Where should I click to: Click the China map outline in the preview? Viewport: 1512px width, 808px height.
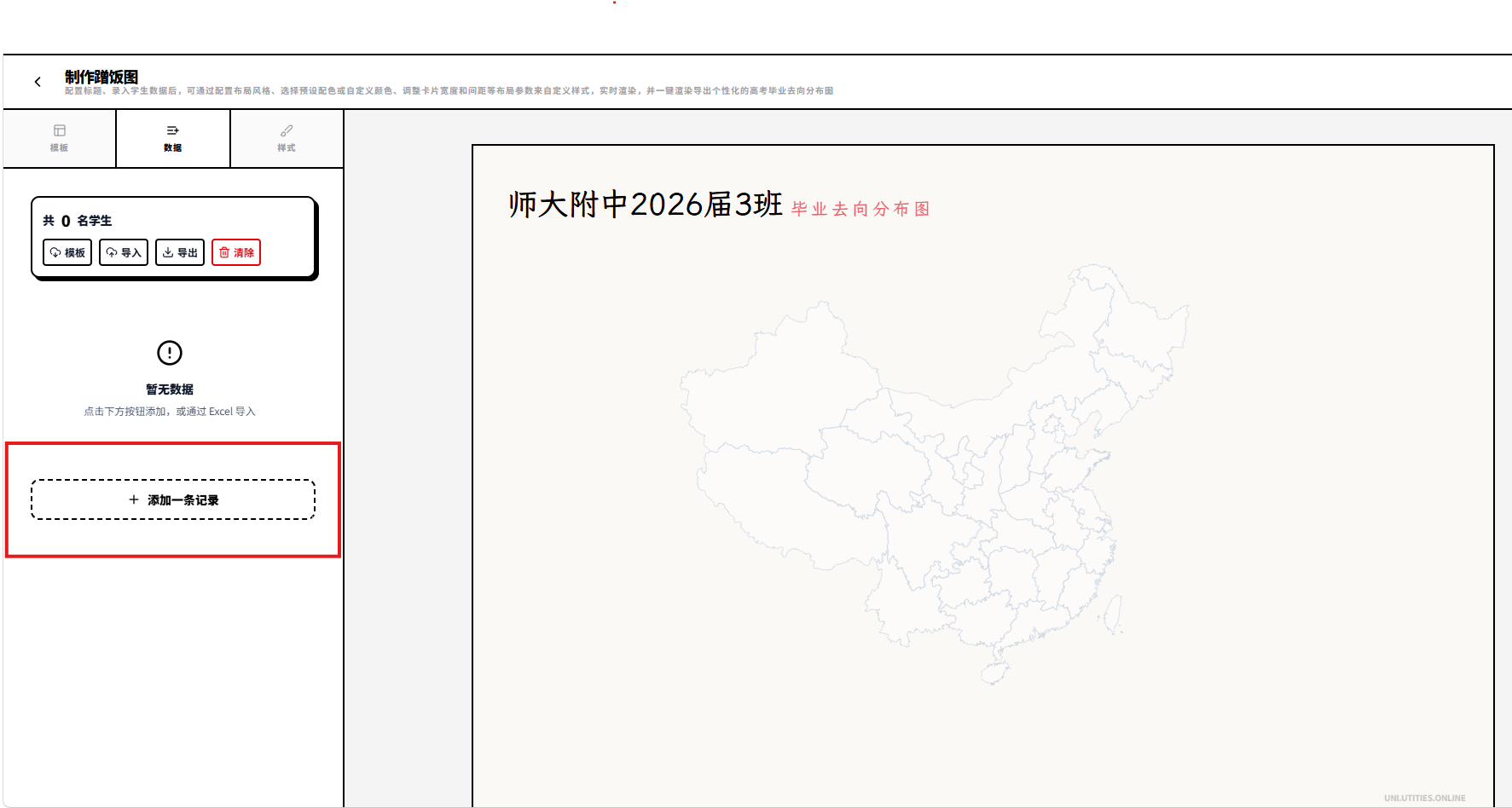tap(935, 474)
